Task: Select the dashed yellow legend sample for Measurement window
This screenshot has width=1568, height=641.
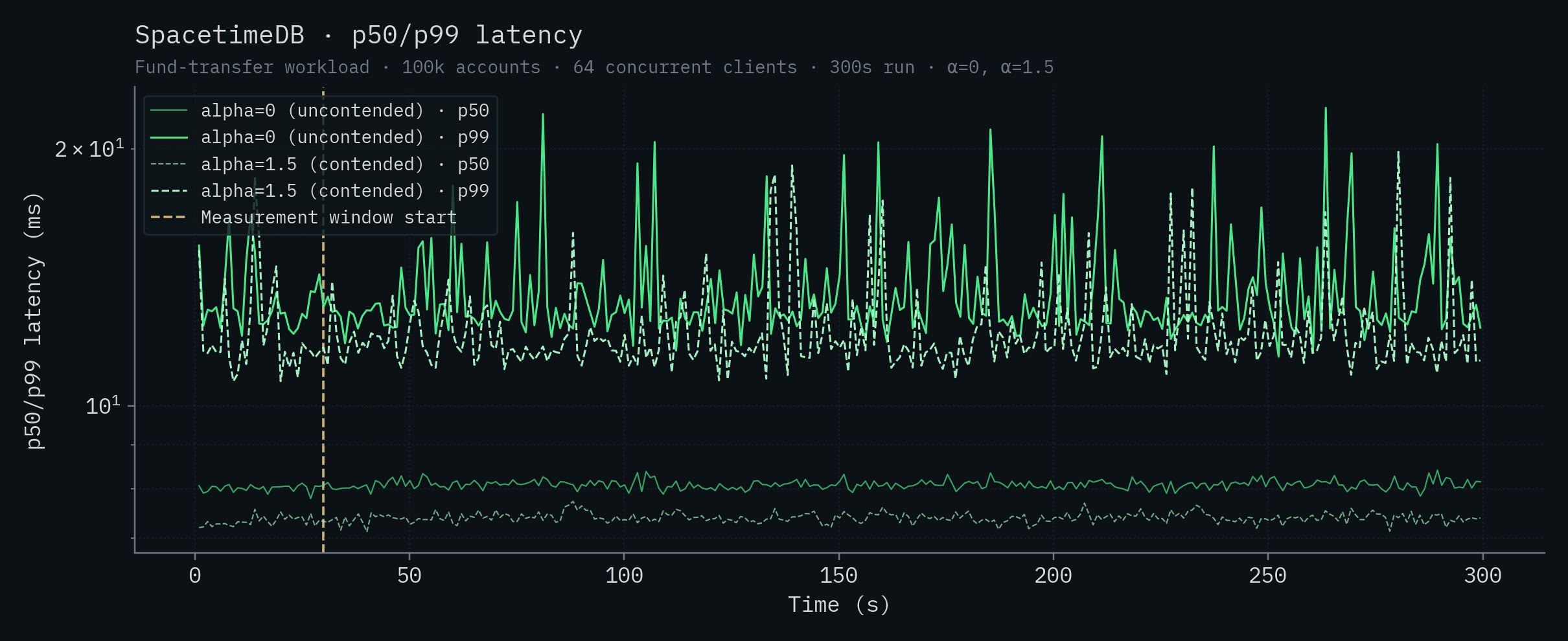Action: coord(169,218)
